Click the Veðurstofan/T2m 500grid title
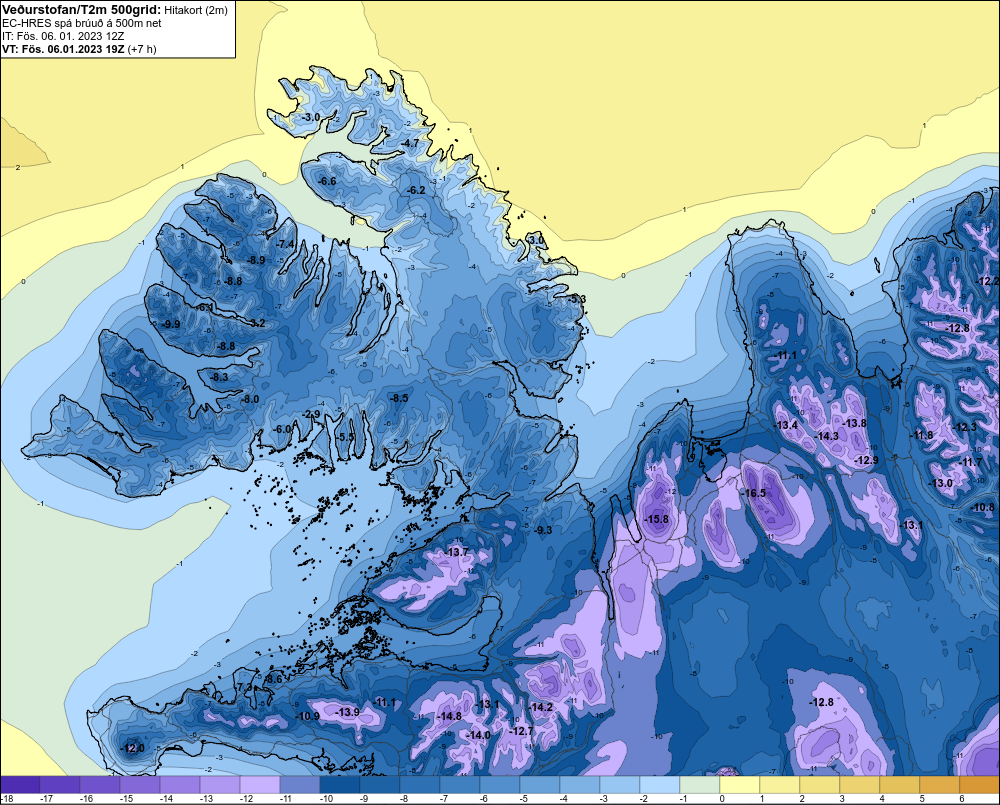This screenshot has height=805, width=1000. click(81, 10)
